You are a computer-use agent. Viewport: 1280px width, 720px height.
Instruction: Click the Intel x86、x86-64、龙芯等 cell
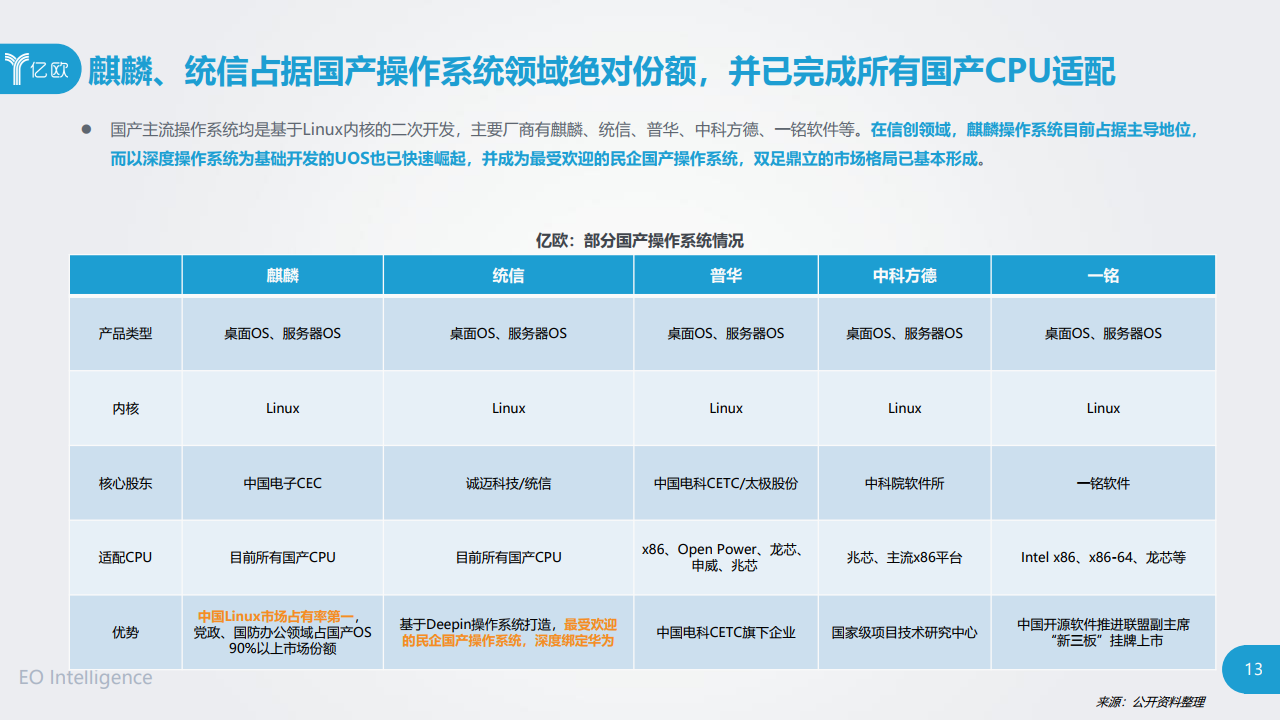pos(1104,557)
